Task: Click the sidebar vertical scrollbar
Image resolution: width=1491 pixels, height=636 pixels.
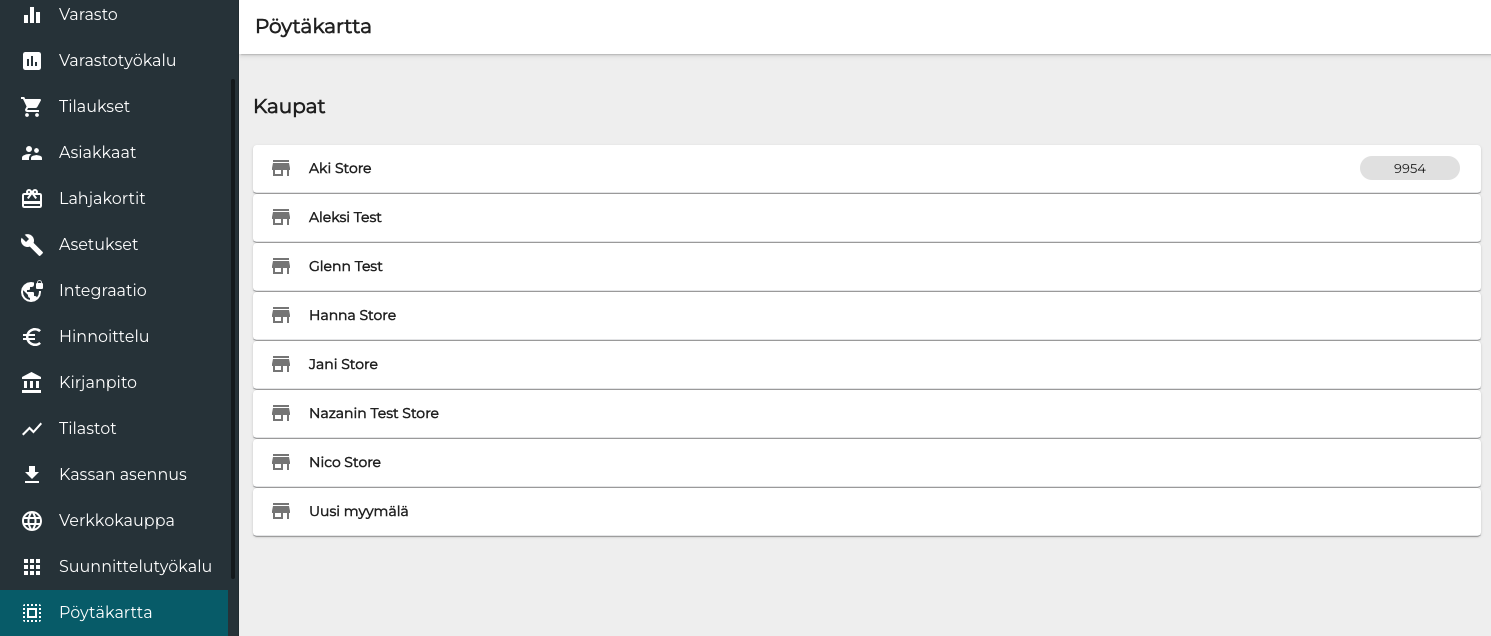Action: coord(234,330)
